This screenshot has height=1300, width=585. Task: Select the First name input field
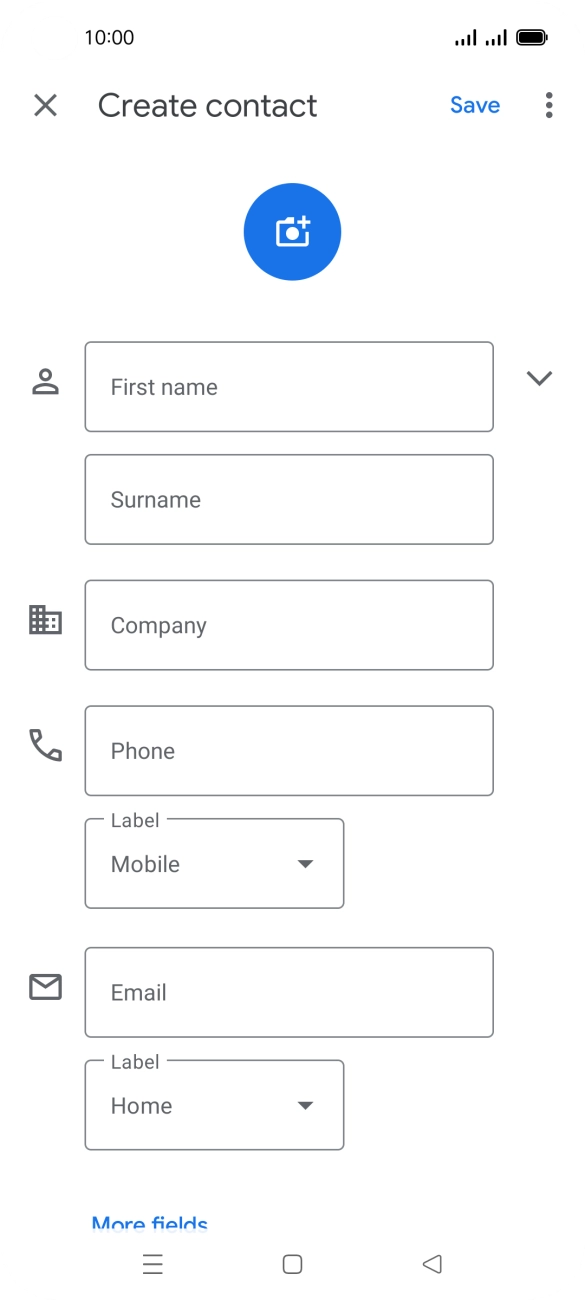coord(289,387)
